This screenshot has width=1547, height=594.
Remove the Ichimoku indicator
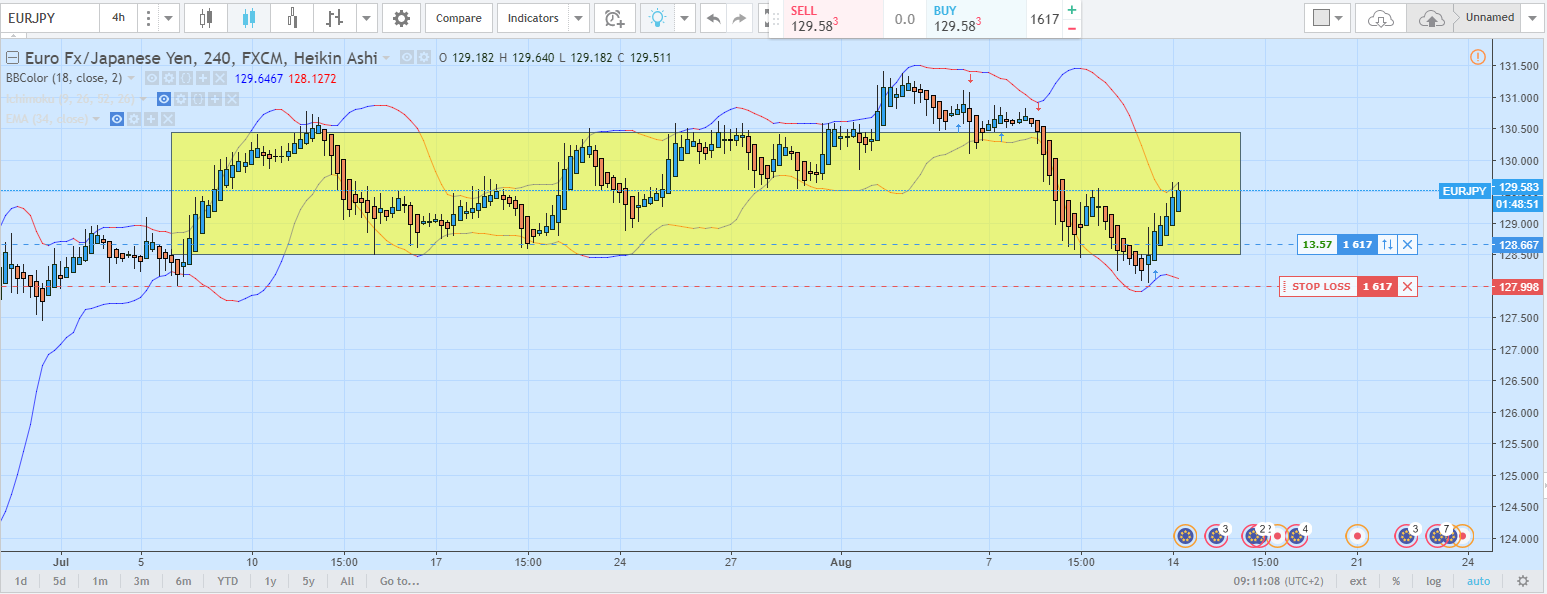click(x=232, y=99)
